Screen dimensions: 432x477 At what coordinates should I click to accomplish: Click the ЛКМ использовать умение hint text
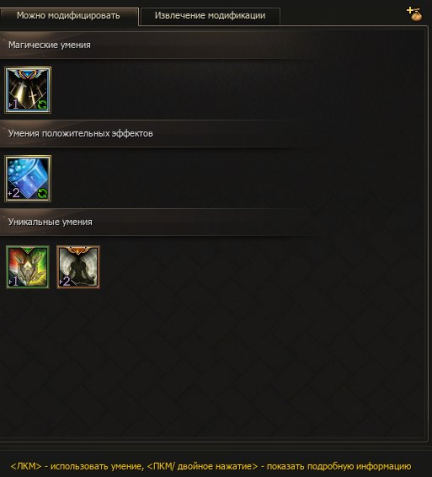coord(77,466)
